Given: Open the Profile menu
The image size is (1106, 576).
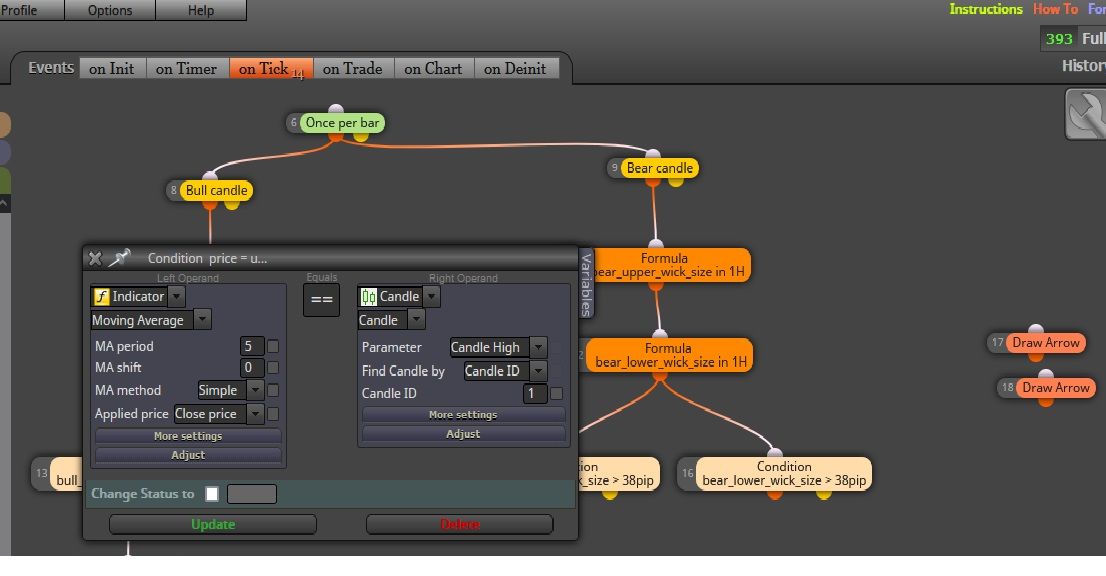Looking at the screenshot, I should coord(30,10).
